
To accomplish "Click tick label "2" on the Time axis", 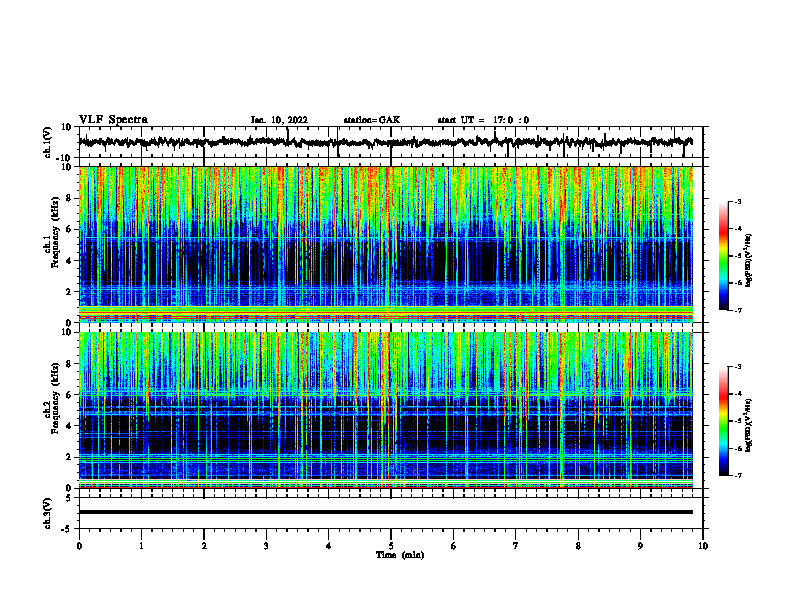I will click(x=204, y=546).
